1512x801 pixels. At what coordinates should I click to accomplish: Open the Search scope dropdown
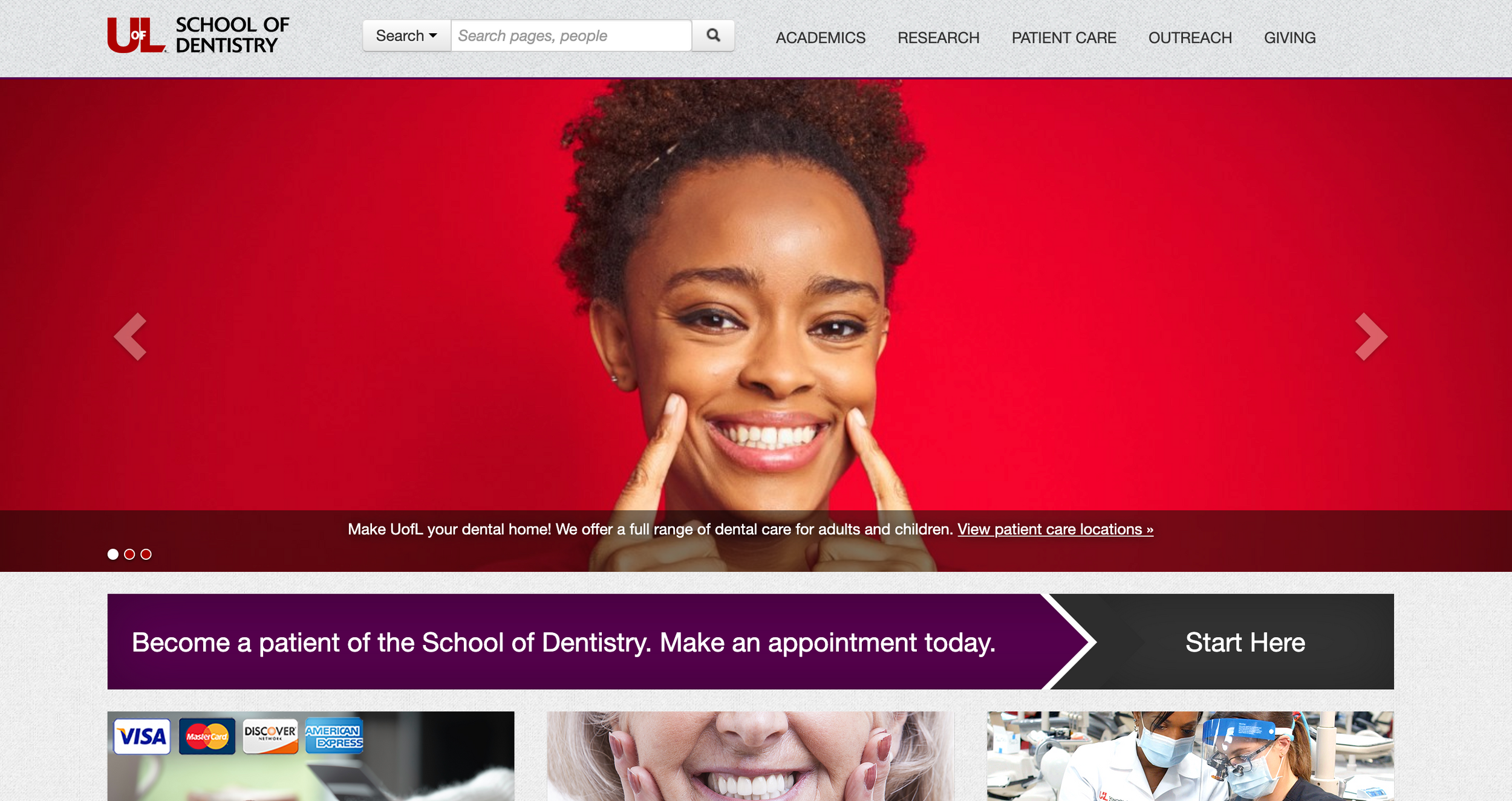pyautogui.click(x=407, y=36)
